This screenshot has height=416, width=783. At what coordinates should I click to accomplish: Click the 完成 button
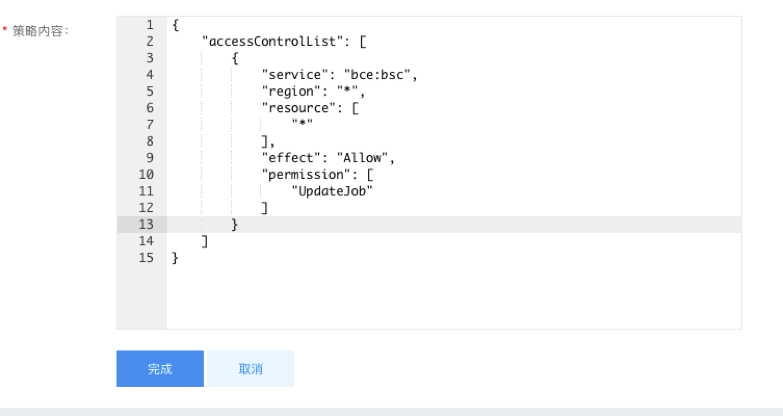click(160, 369)
